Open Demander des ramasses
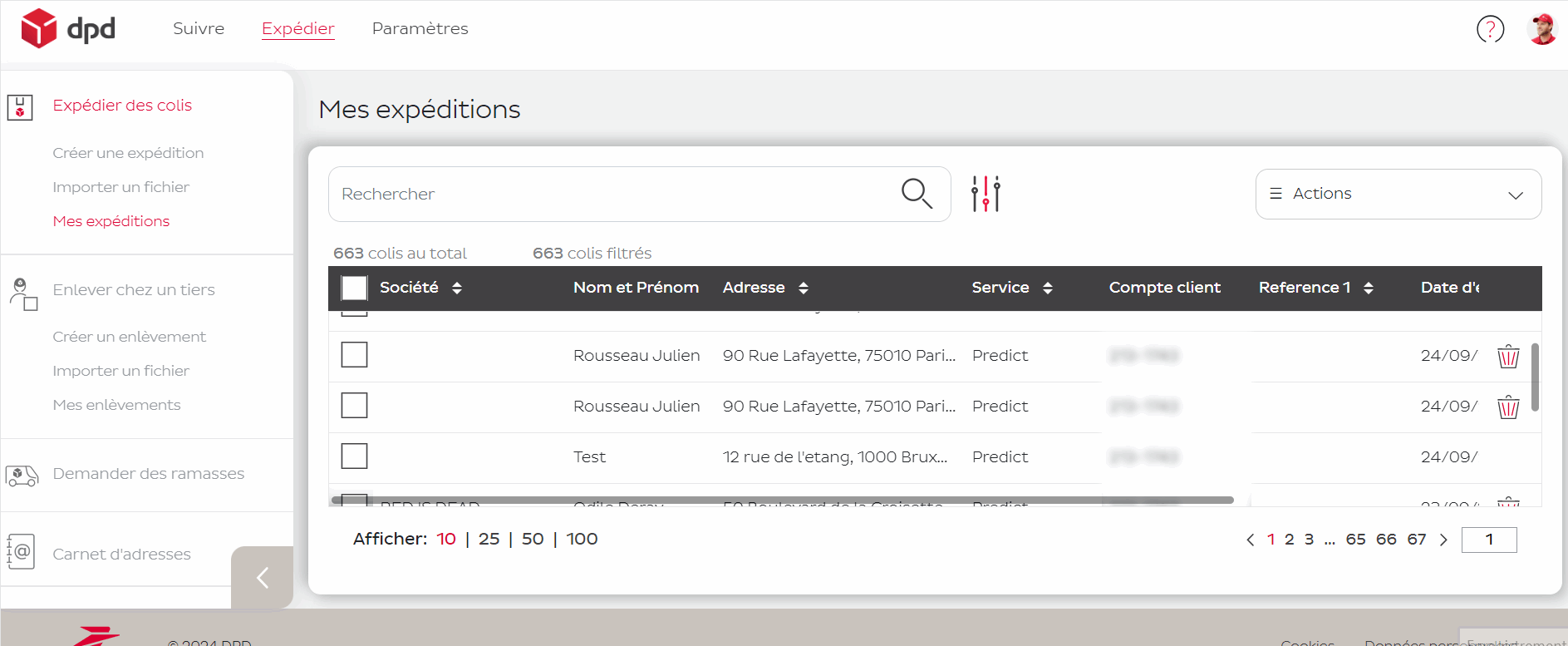 (x=149, y=474)
